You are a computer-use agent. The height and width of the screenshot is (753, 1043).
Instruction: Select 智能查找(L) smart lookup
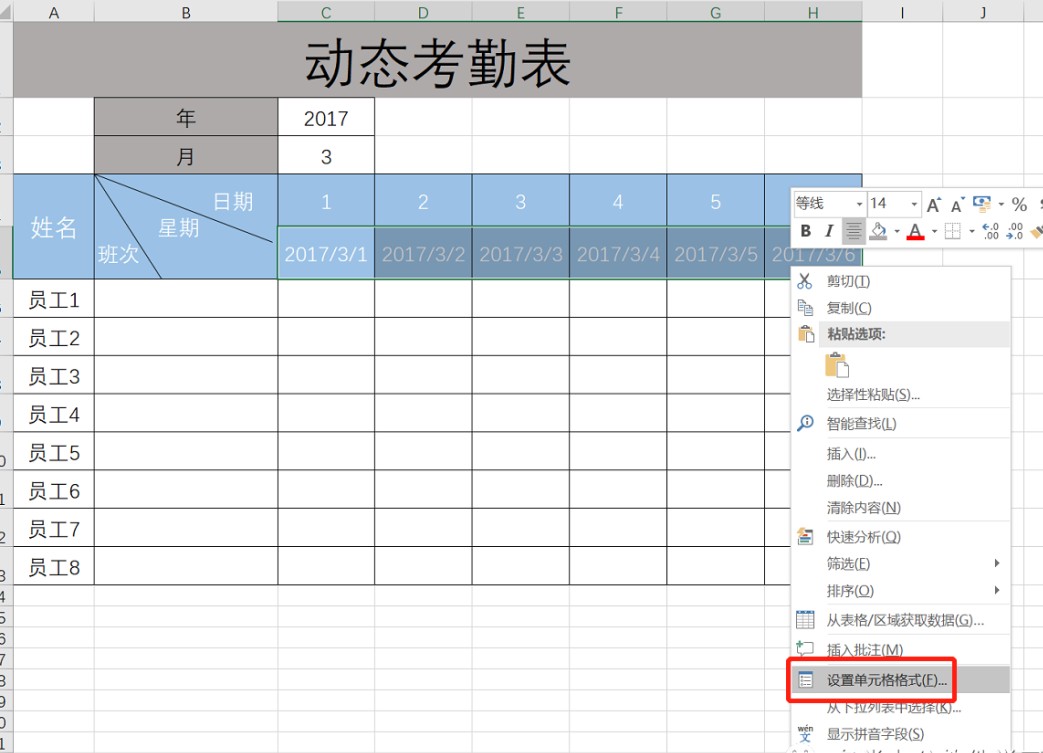[x=902, y=424]
